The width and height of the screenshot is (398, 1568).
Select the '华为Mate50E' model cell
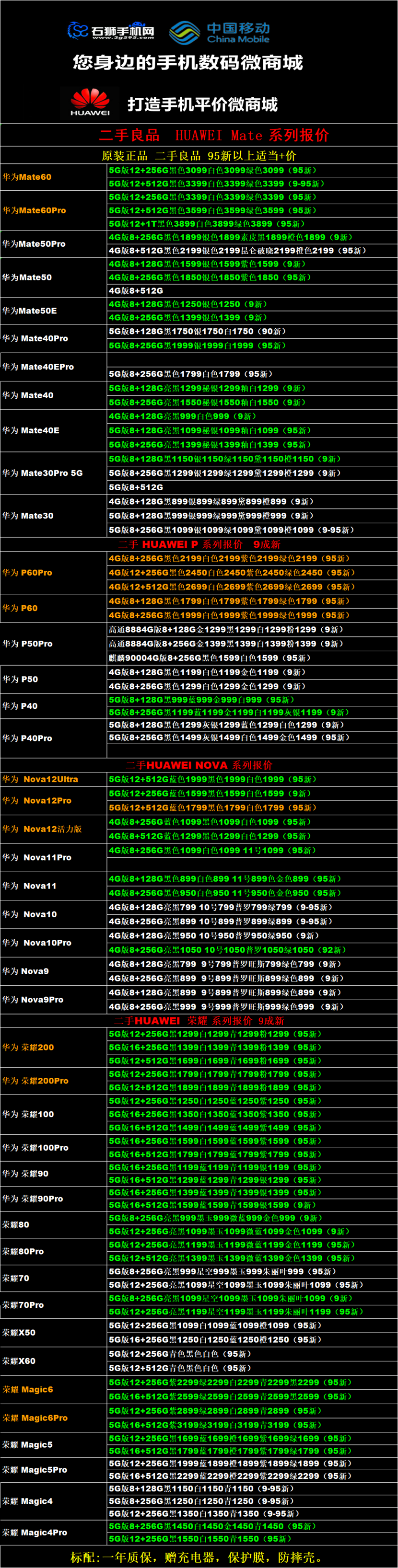coord(54,311)
